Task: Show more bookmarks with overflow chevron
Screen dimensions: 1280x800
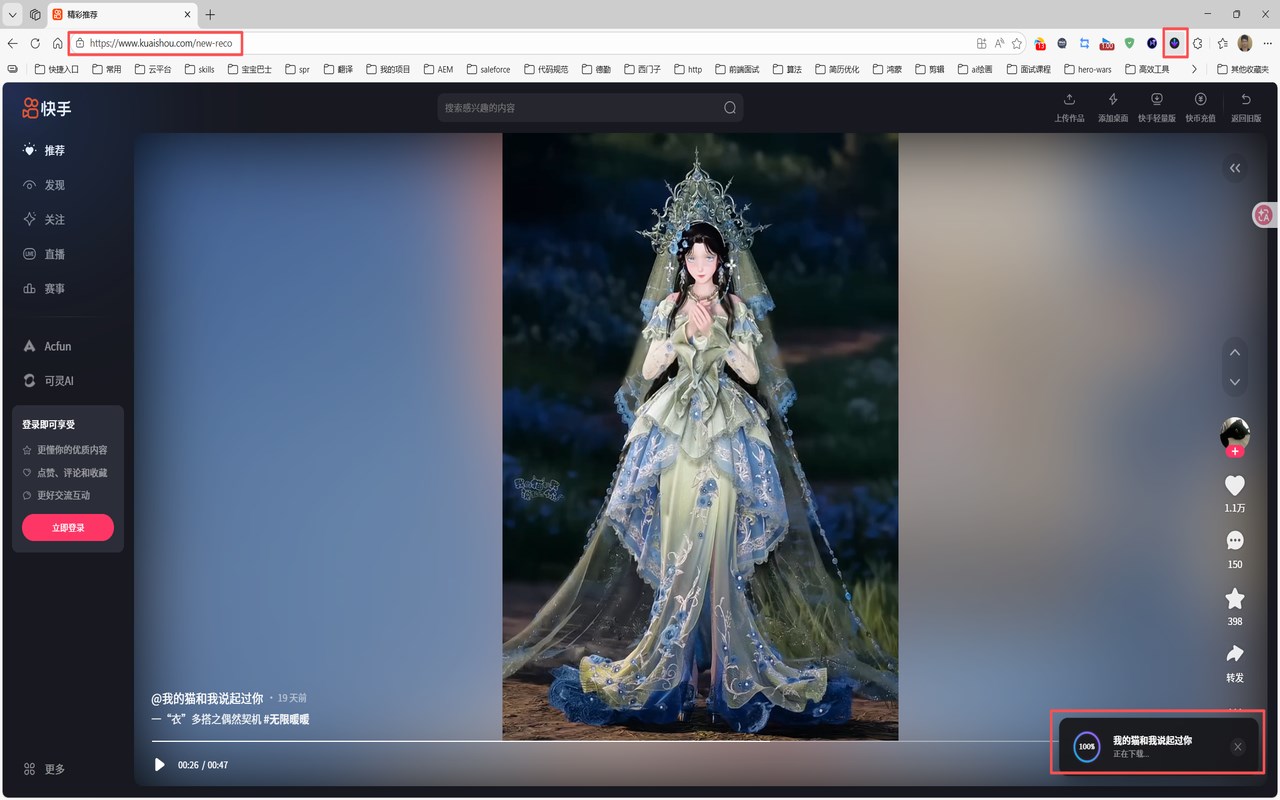Action: click(x=1194, y=69)
